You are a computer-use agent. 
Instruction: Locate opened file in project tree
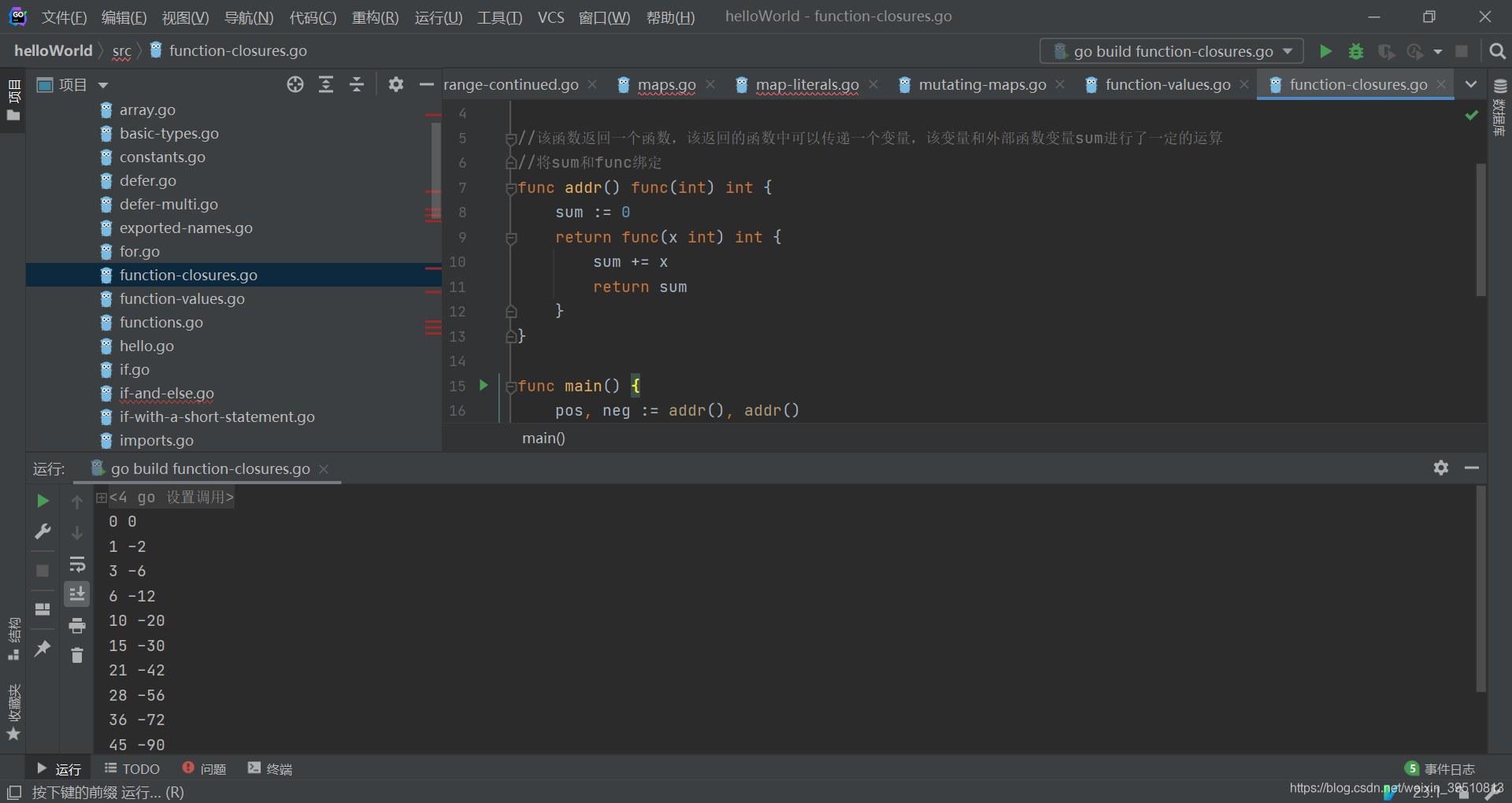pyautogui.click(x=295, y=84)
